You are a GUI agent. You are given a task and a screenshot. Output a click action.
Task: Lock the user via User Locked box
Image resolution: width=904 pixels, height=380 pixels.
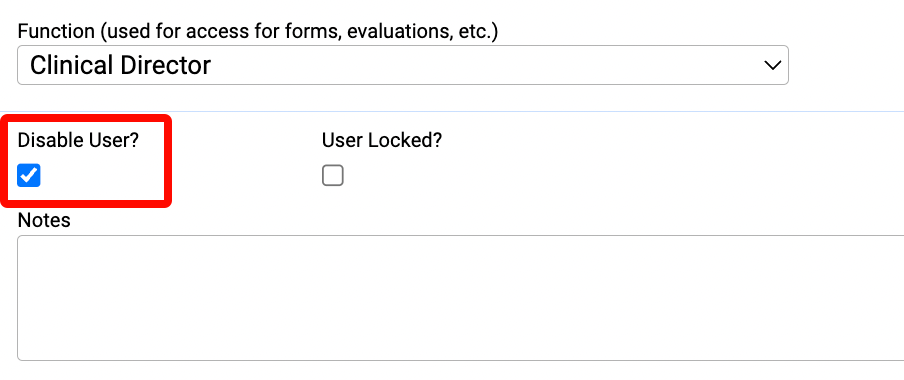click(333, 175)
